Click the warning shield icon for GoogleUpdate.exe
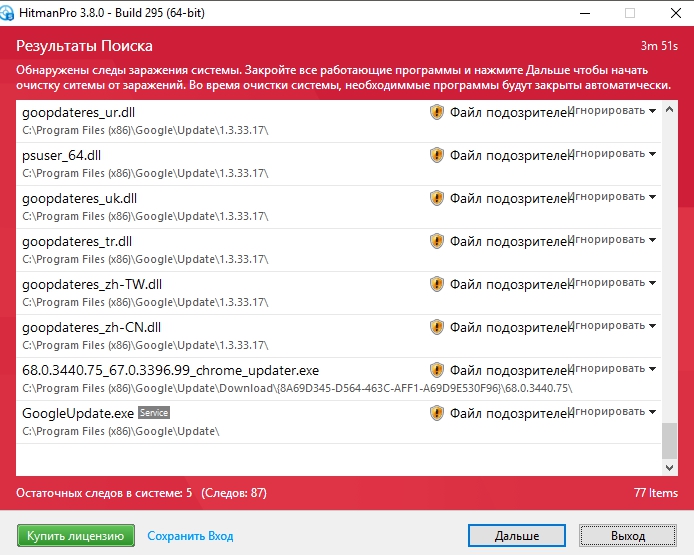694x555 pixels. [437, 412]
